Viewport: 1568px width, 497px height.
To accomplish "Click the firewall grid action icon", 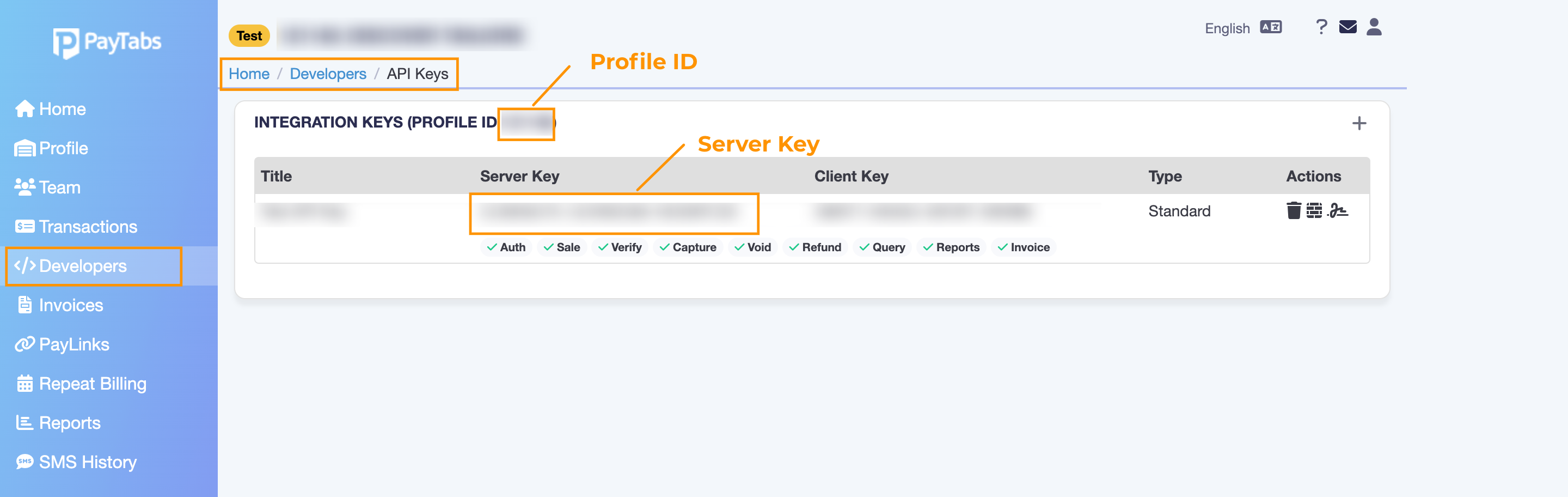I will [x=1314, y=211].
